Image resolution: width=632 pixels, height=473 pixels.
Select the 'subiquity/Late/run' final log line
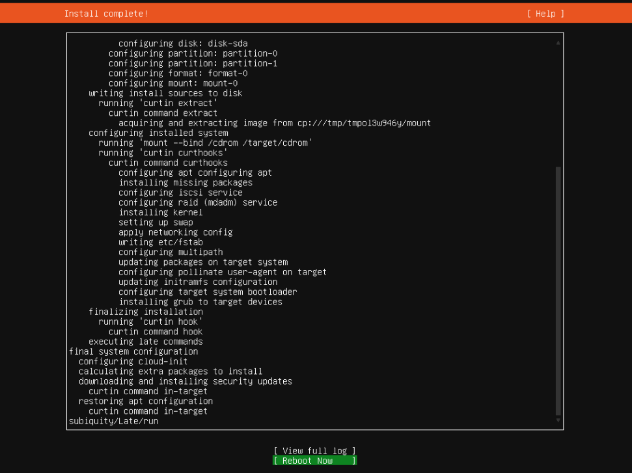pos(113,421)
